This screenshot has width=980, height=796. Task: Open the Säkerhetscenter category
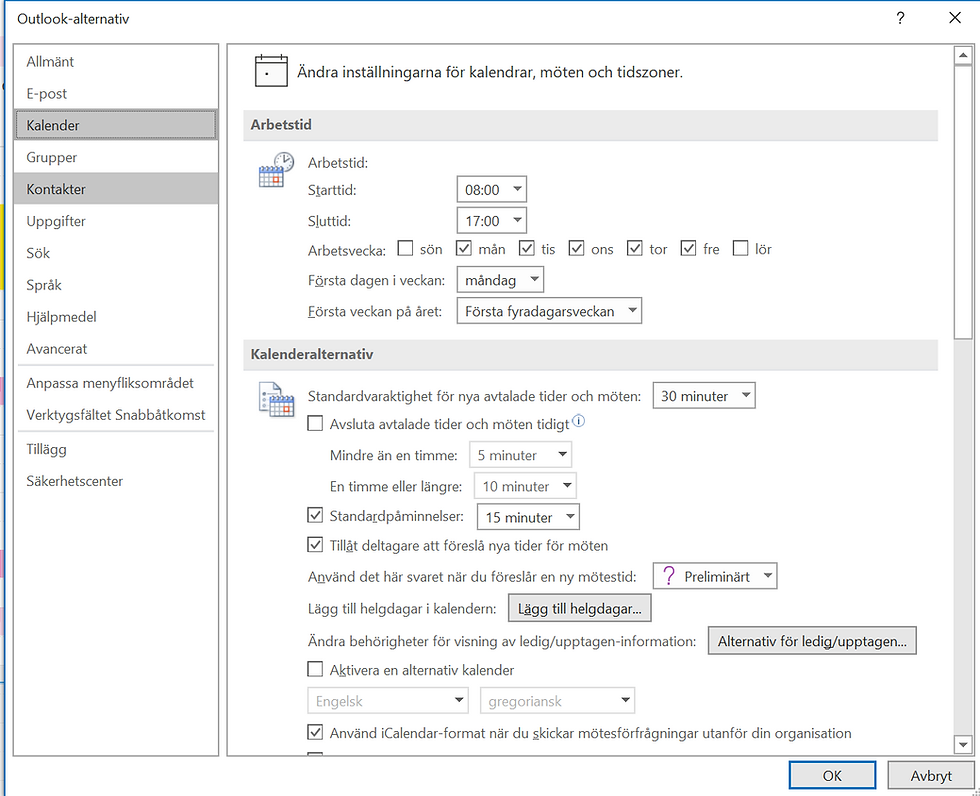116,480
